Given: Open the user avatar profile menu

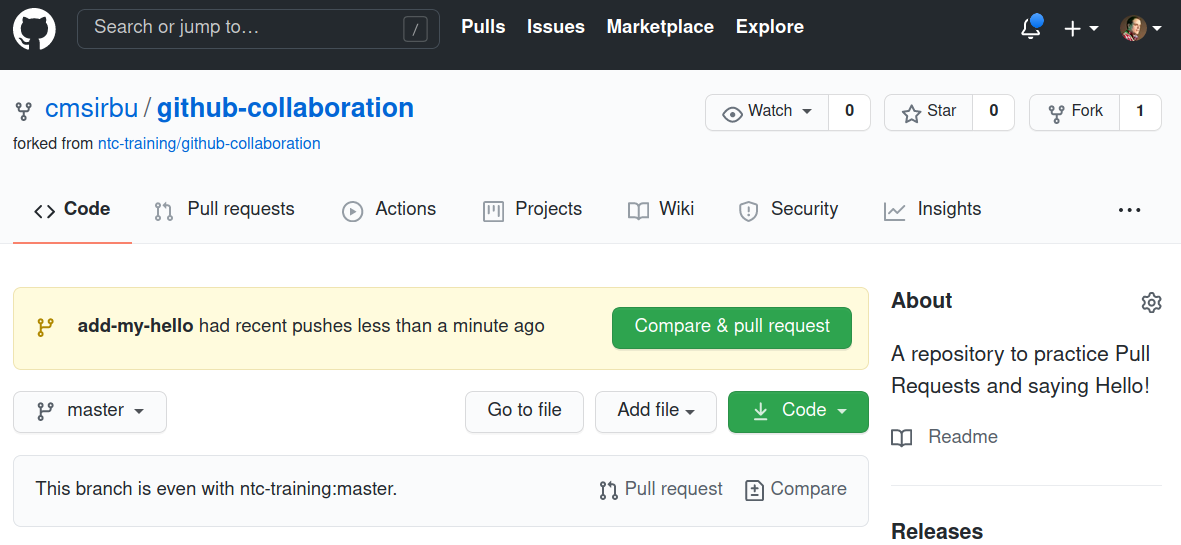Looking at the screenshot, I should point(1140,28).
